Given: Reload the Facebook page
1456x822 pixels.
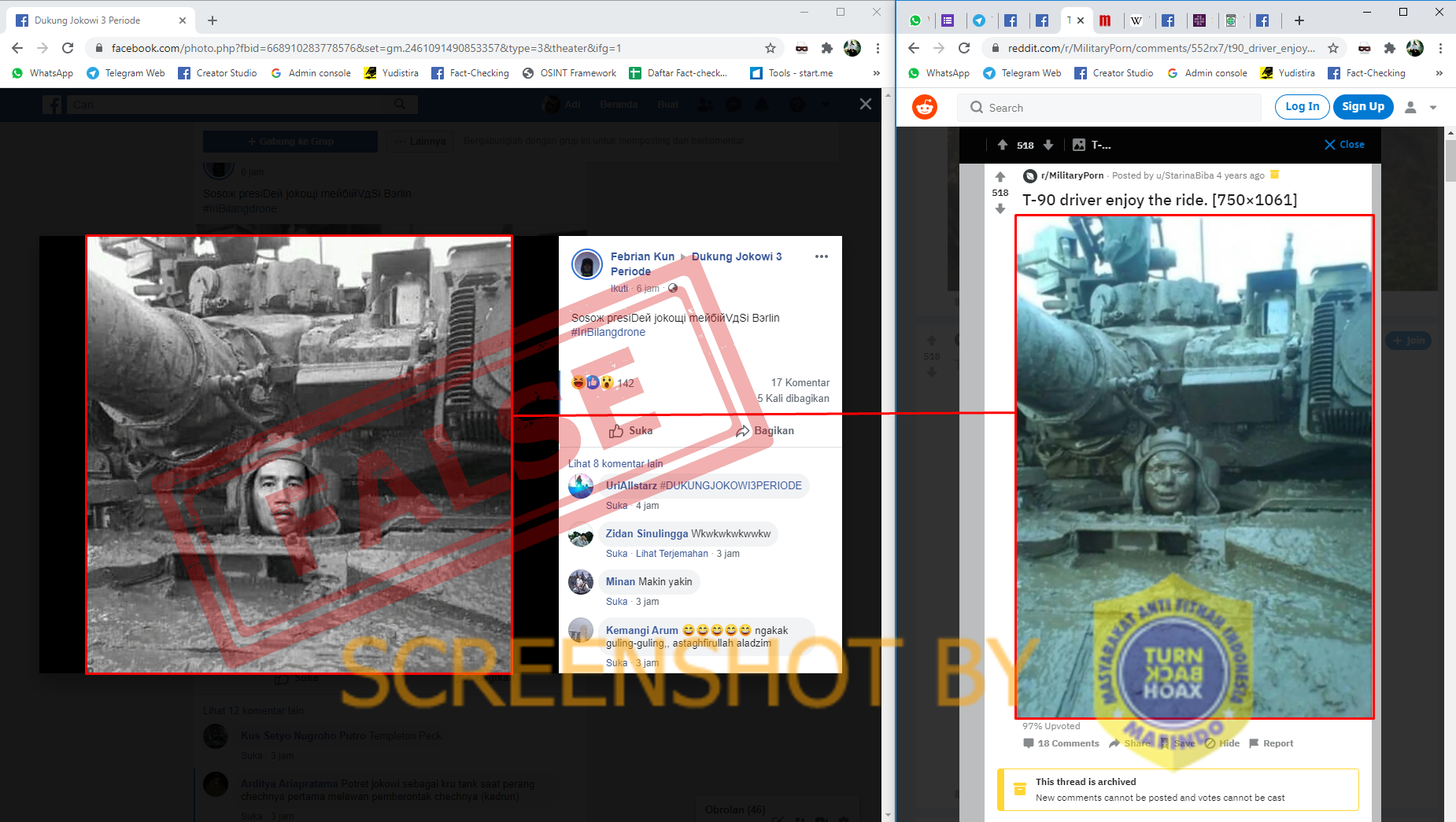Looking at the screenshot, I should coord(68,48).
